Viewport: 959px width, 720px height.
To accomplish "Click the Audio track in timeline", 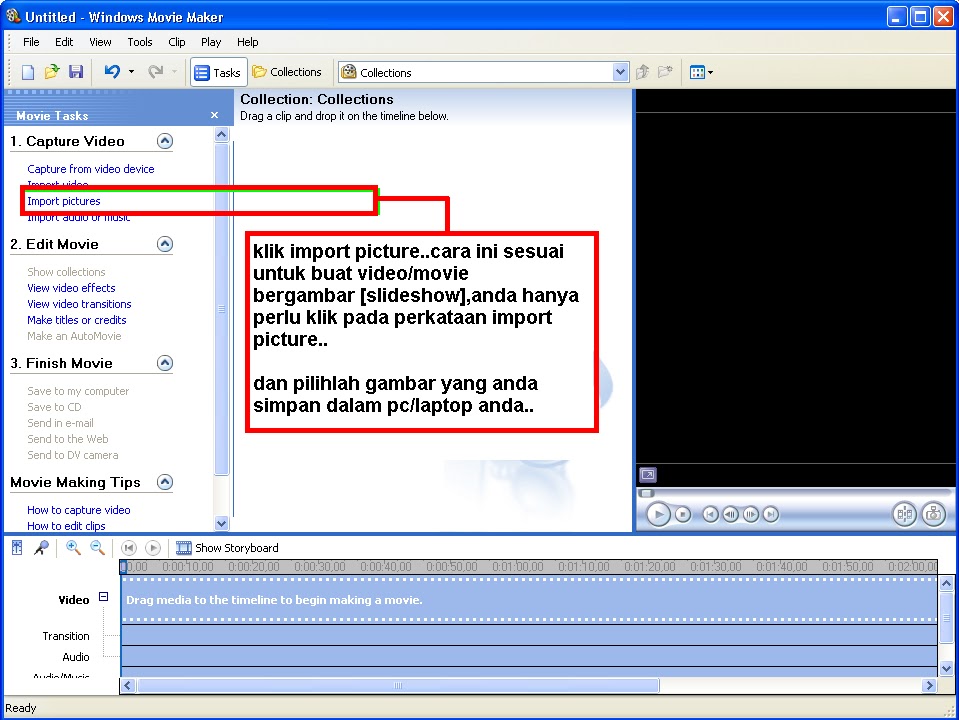I will (529, 656).
